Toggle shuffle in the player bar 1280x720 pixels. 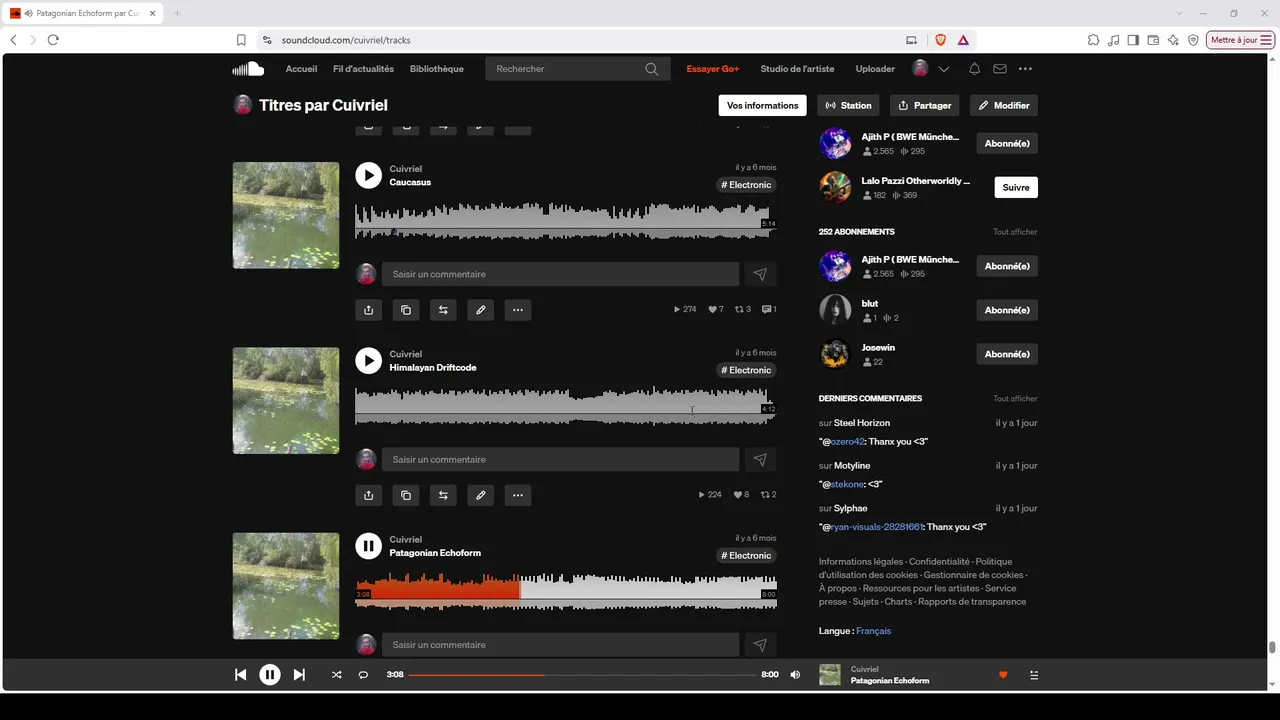pyautogui.click(x=336, y=675)
